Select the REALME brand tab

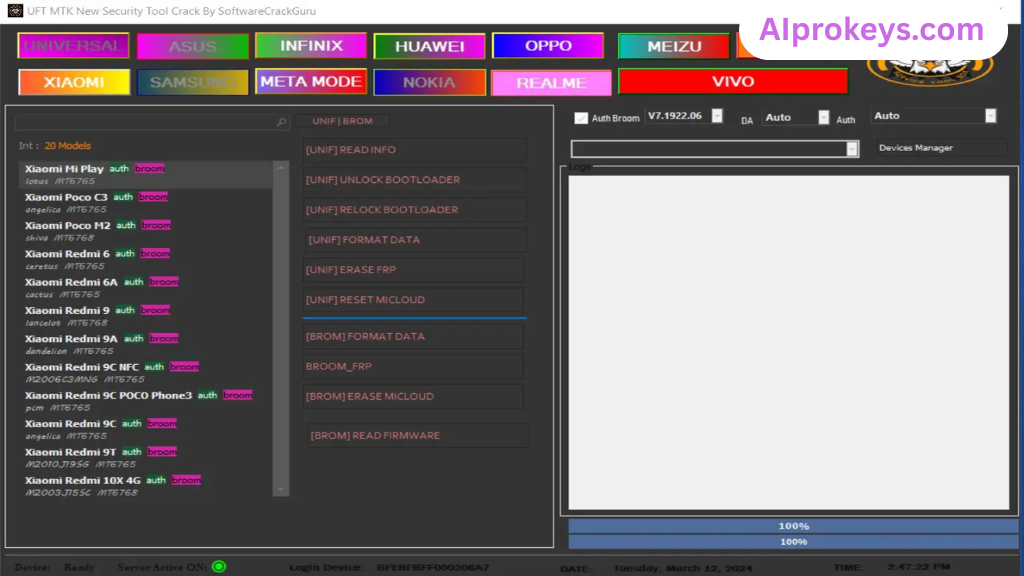[x=551, y=83]
